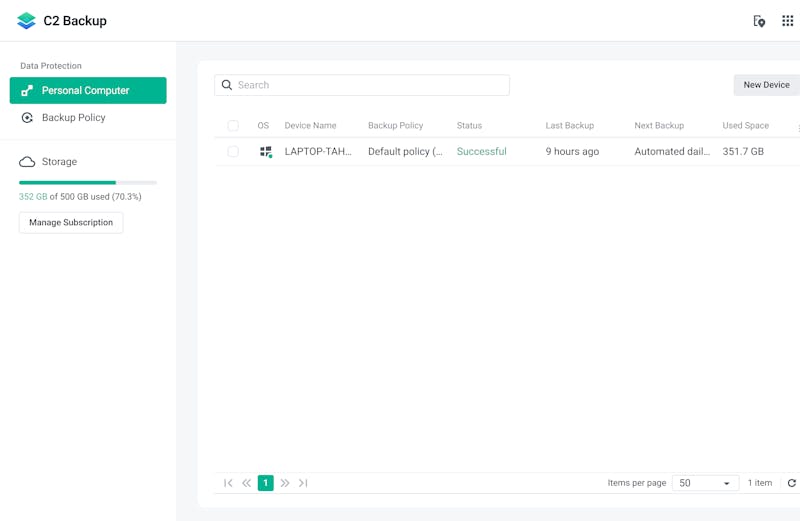Sort by Used Space column
800x521 pixels.
coord(745,126)
